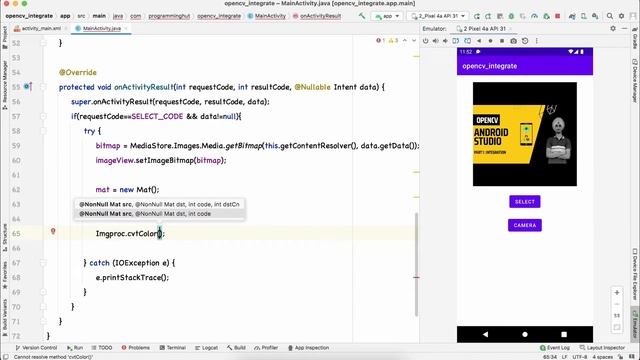The height and width of the screenshot is (360, 640).
Task: Click the emulator Volume Up icon
Action: click(x=436, y=41)
